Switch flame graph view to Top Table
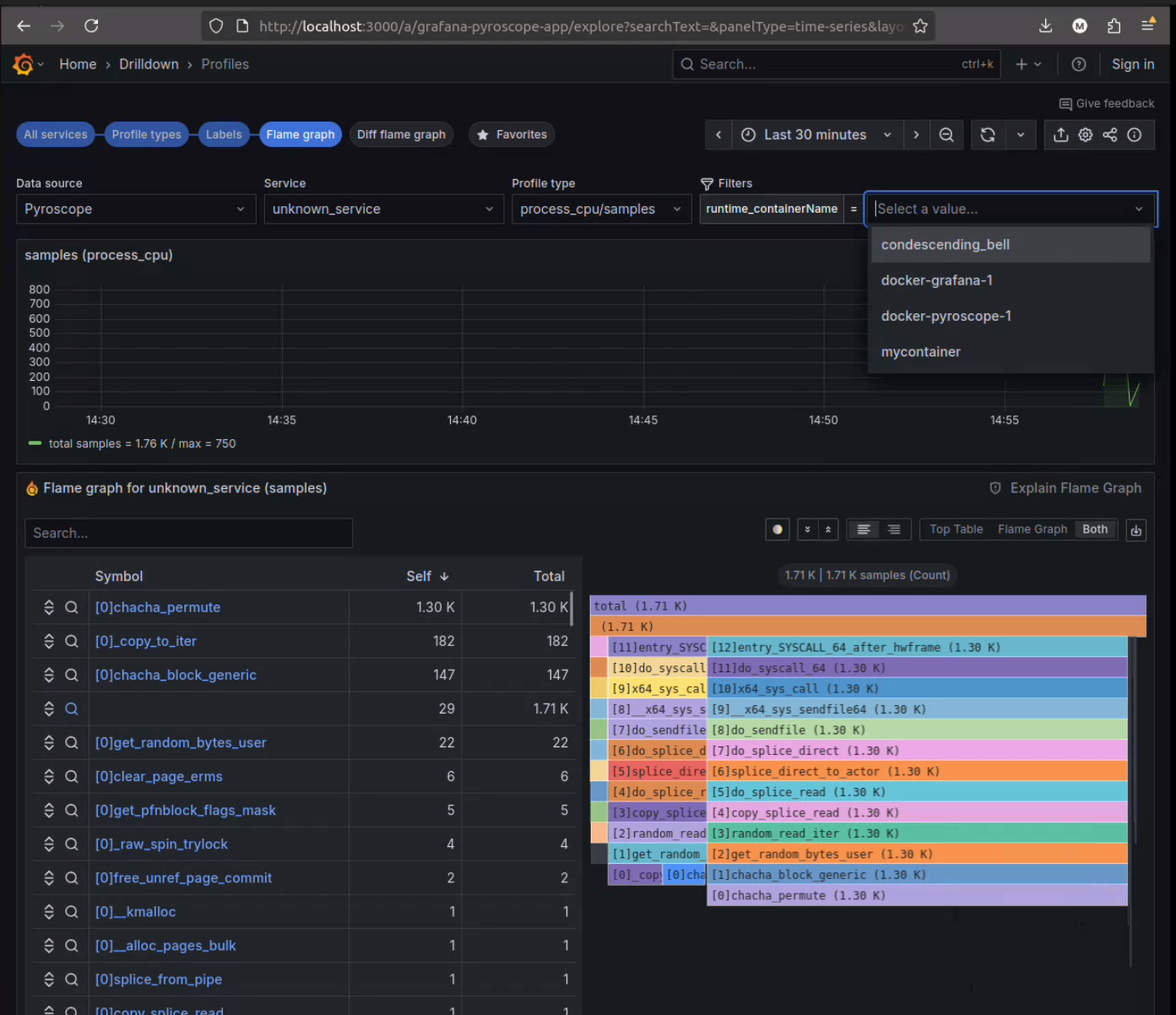The height and width of the screenshot is (1015, 1176). click(x=956, y=529)
